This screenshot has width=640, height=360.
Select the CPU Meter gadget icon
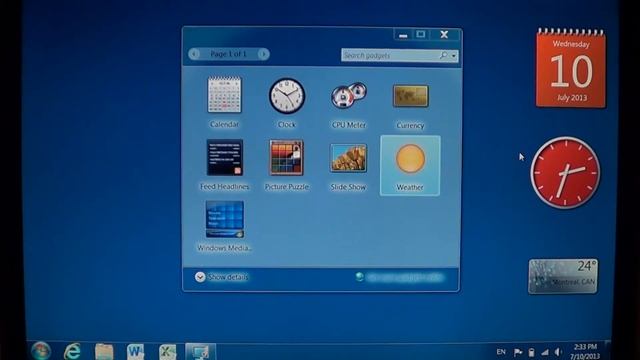click(348, 96)
